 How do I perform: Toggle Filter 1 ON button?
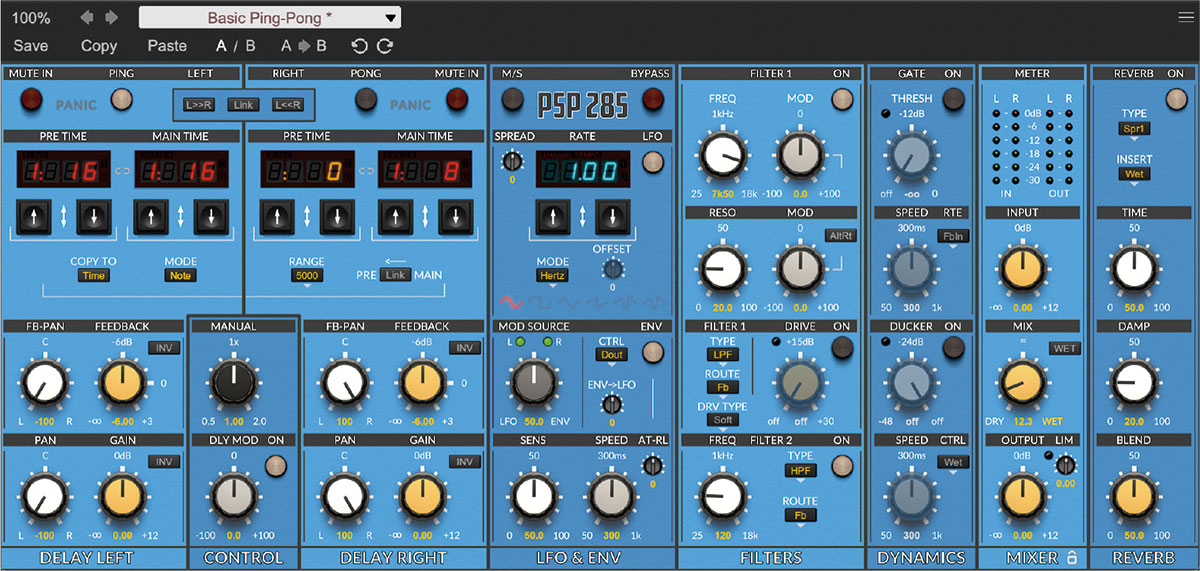point(842,98)
